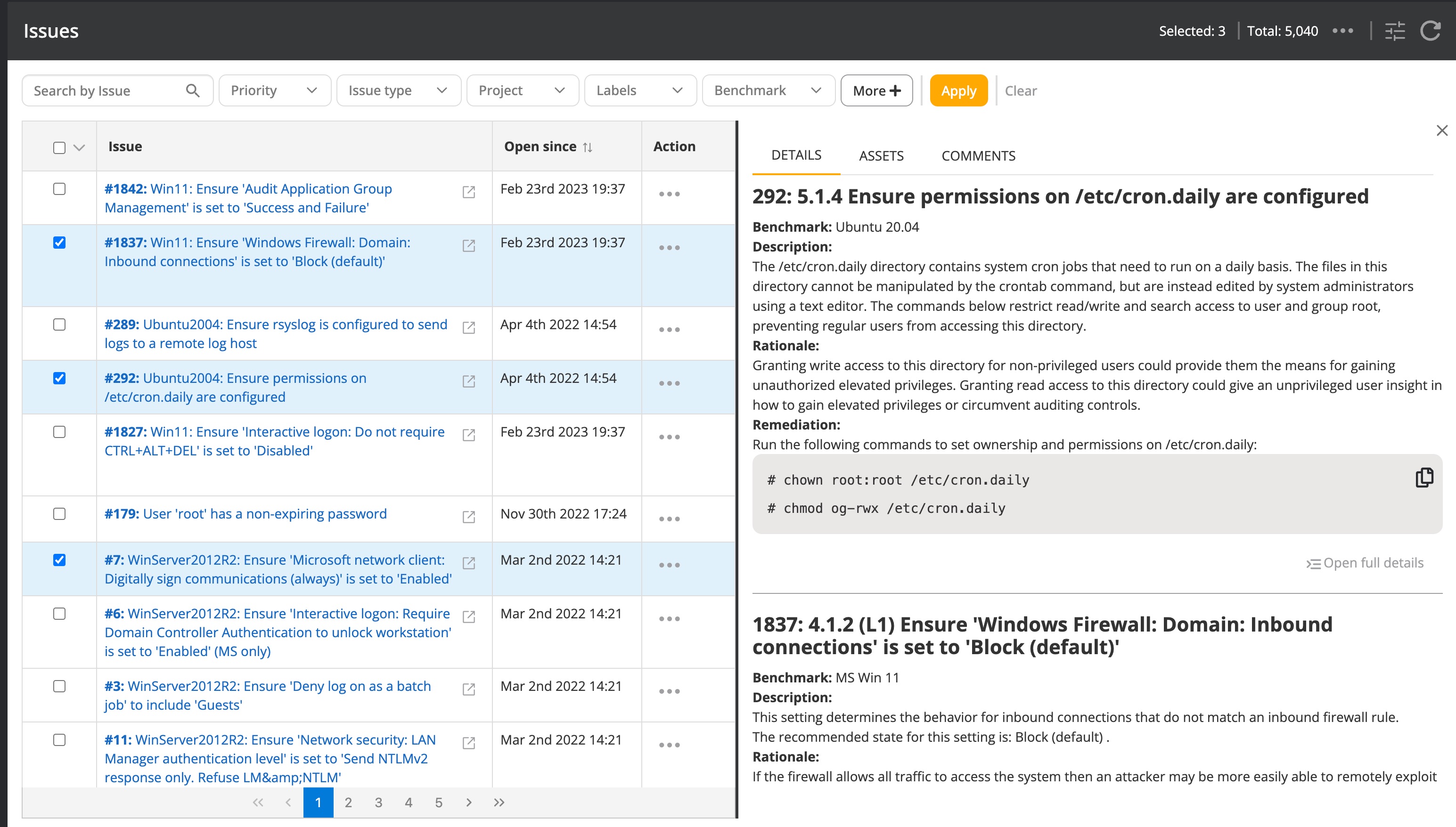
Task: Open the Benchmark filter dropdown
Action: pos(768,91)
